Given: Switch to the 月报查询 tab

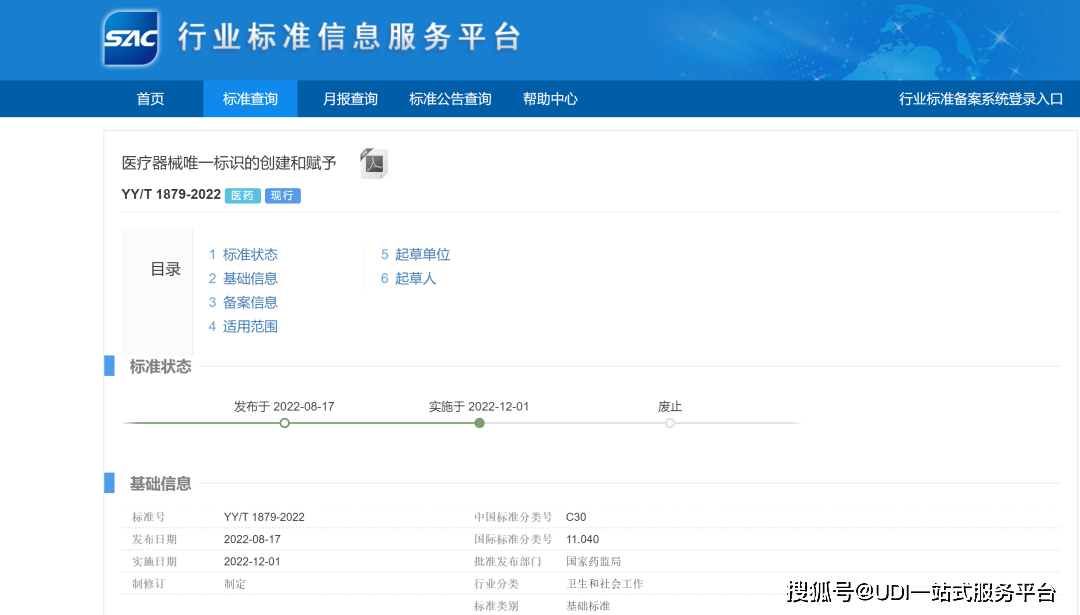Looking at the screenshot, I should point(350,98).
